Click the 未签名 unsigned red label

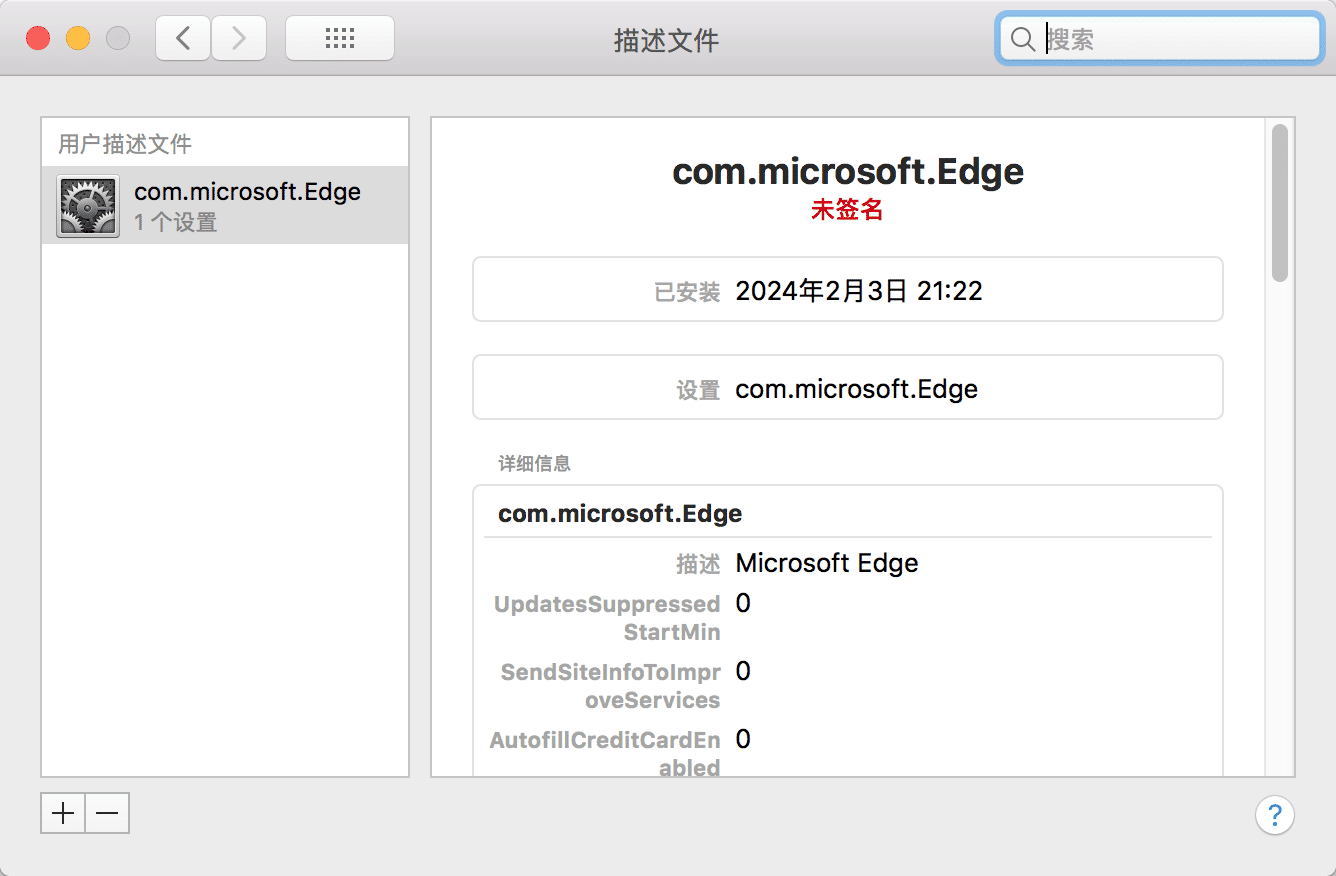[x=847, y=210]
